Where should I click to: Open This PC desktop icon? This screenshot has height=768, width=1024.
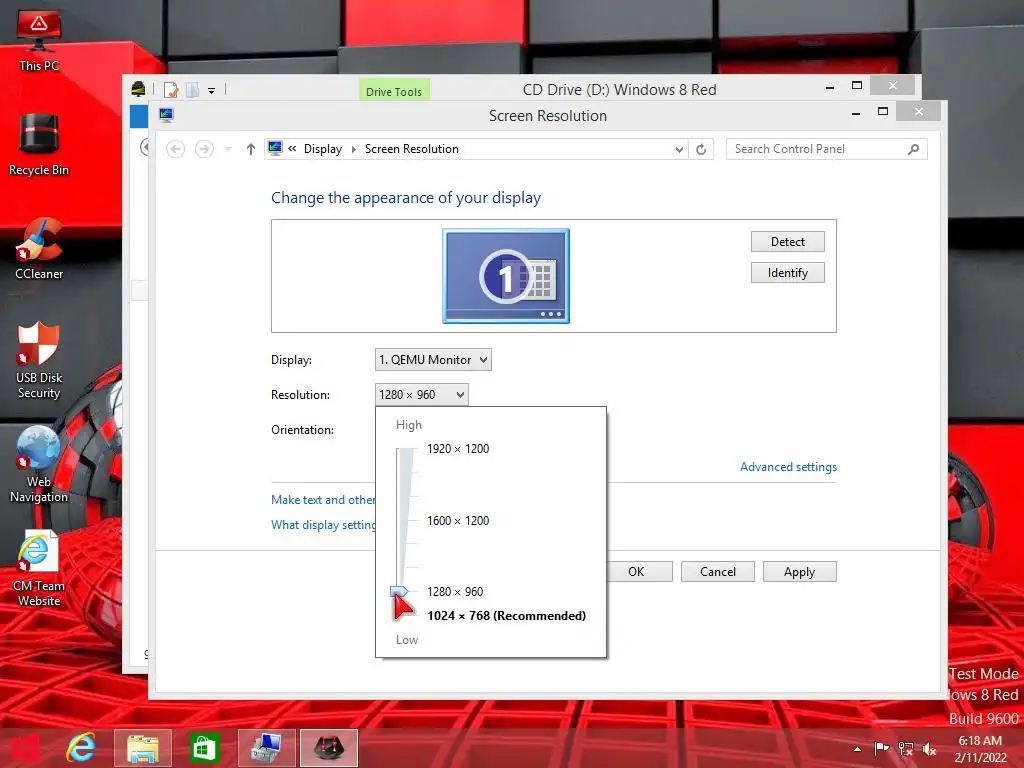click(x=39, y=41)
